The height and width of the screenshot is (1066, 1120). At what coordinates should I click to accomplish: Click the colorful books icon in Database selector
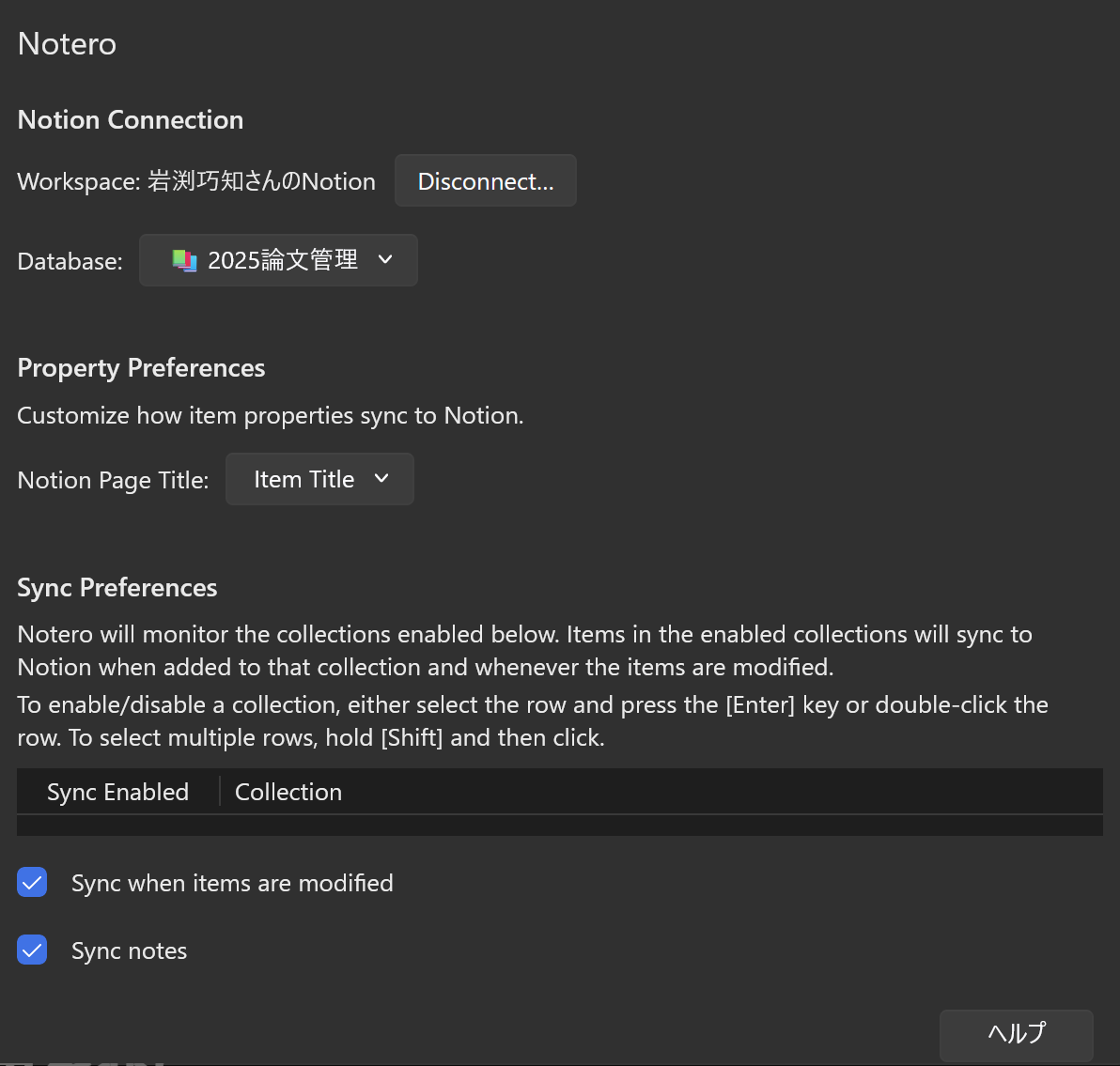coord(184,260)
